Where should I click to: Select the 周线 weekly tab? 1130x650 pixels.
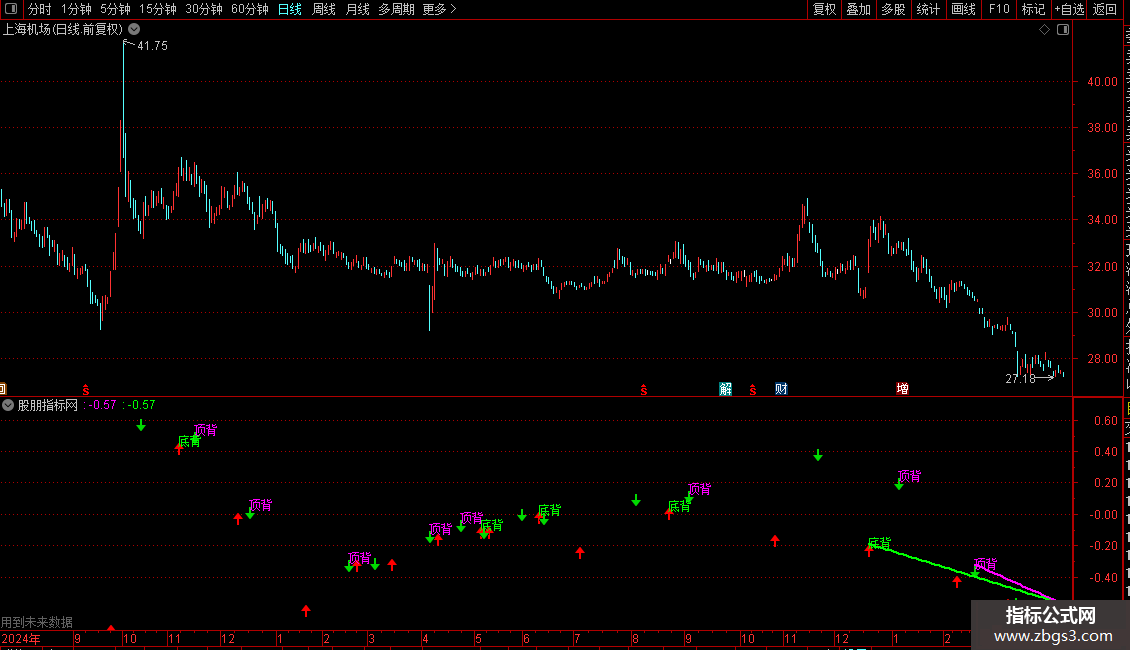click(x=324, y=9)
